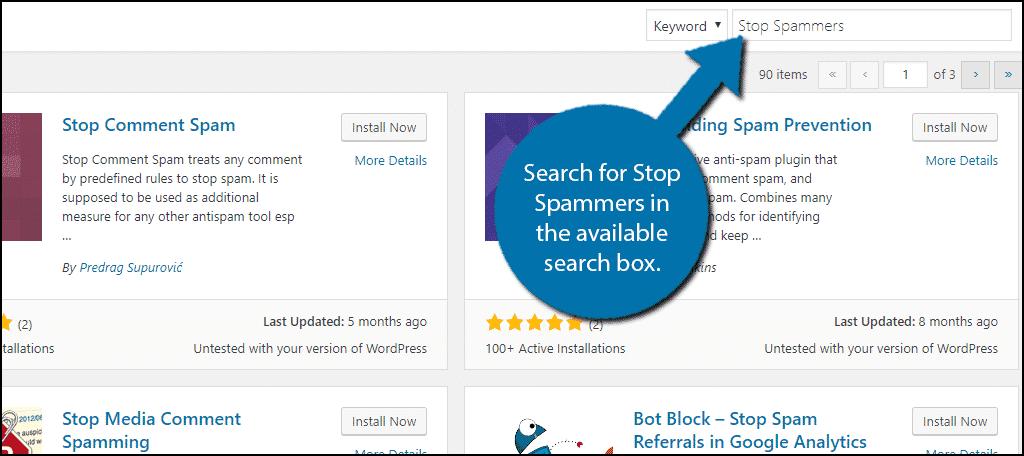Click the 90 items count text
Viewport: 1024px width, 456px height.
pyautogui.click(x=783, y=74)
